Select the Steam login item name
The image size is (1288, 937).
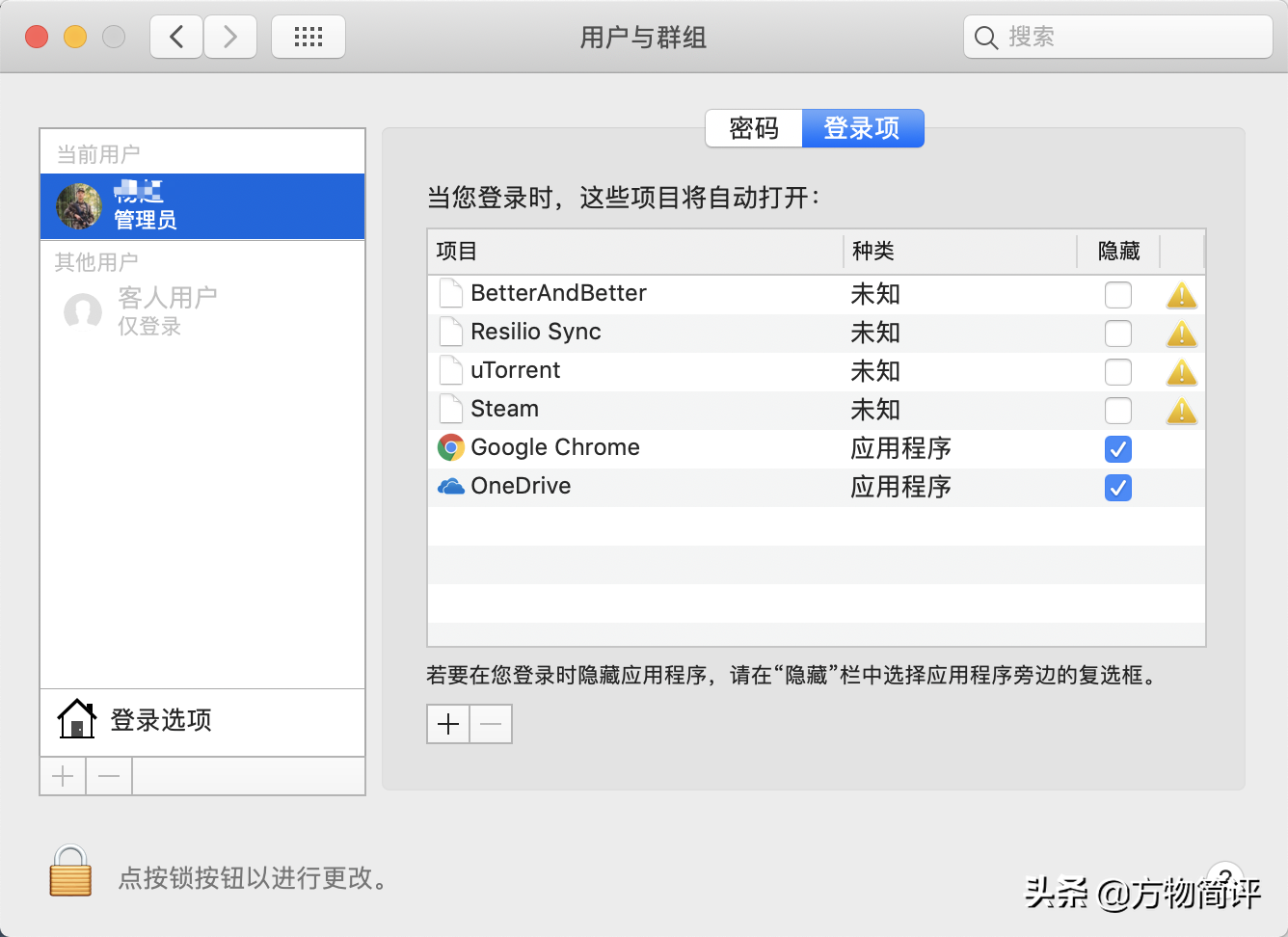coord(504,409)
